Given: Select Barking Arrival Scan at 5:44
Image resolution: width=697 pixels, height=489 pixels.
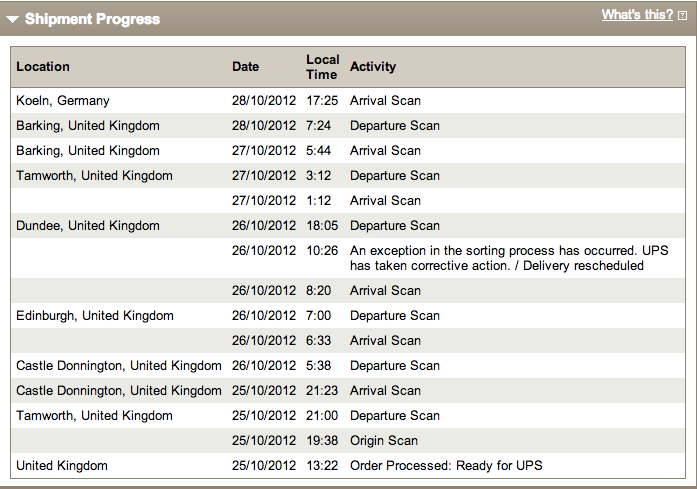Looking at the screenshot, I should pos(348,150).
